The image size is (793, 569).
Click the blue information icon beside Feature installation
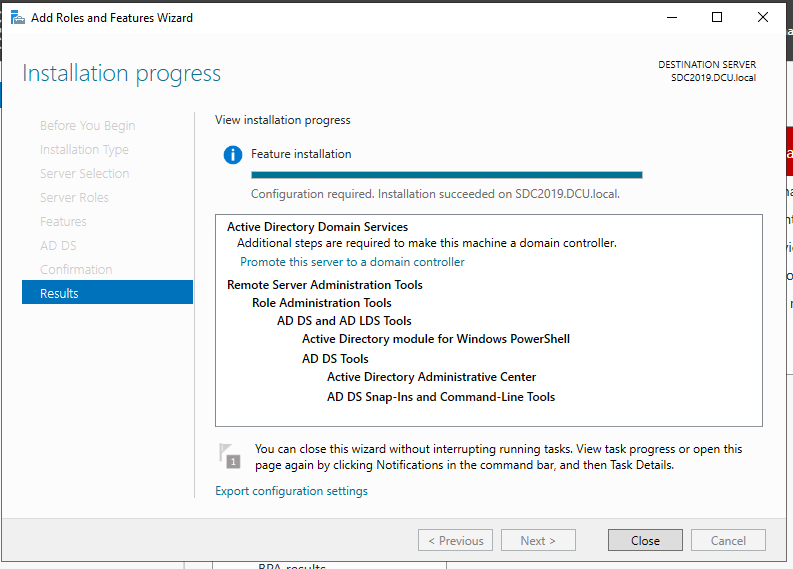point(232,155)
